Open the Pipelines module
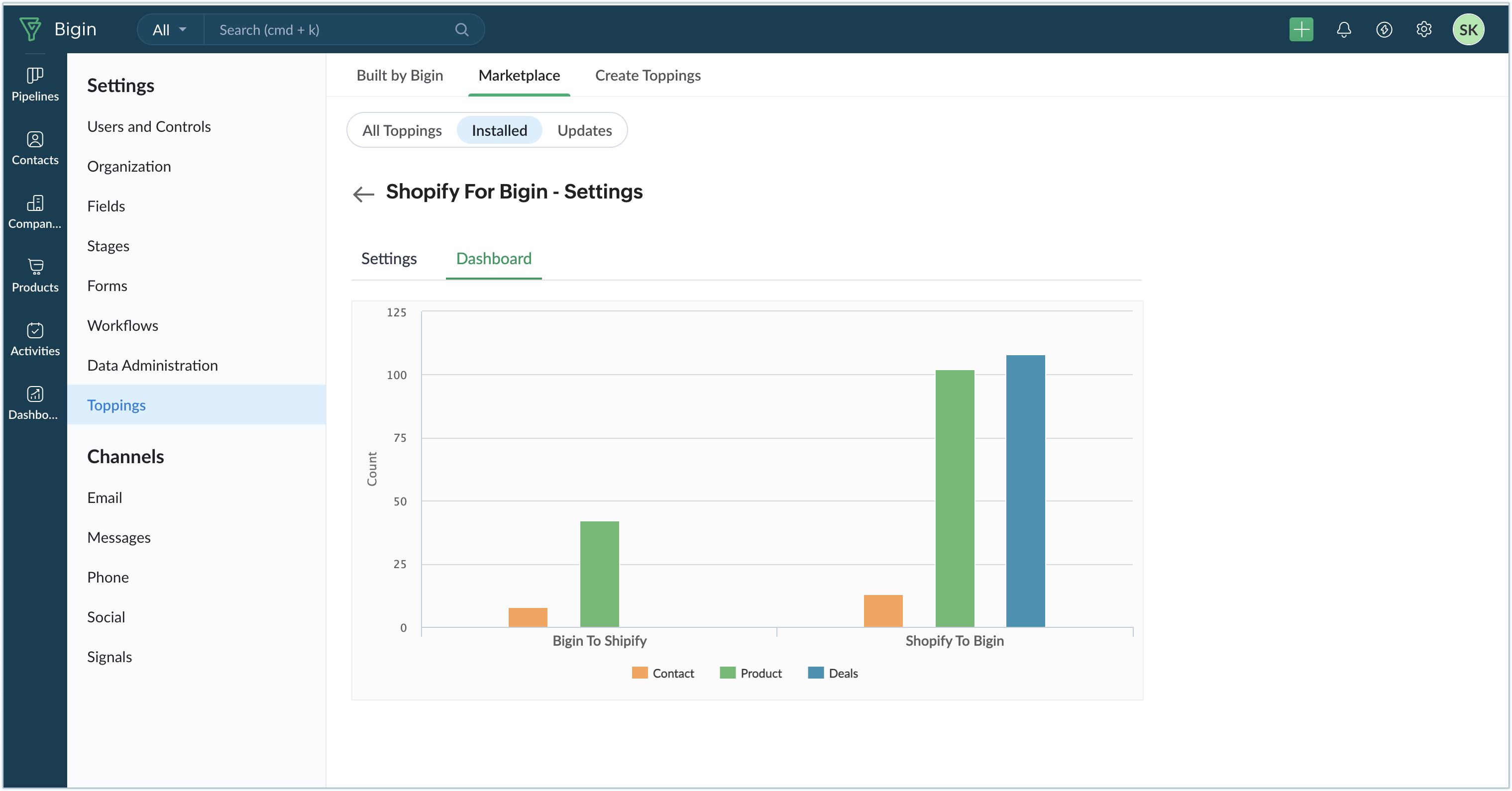This screenshot has width=1512, height=791. [35, 85]
